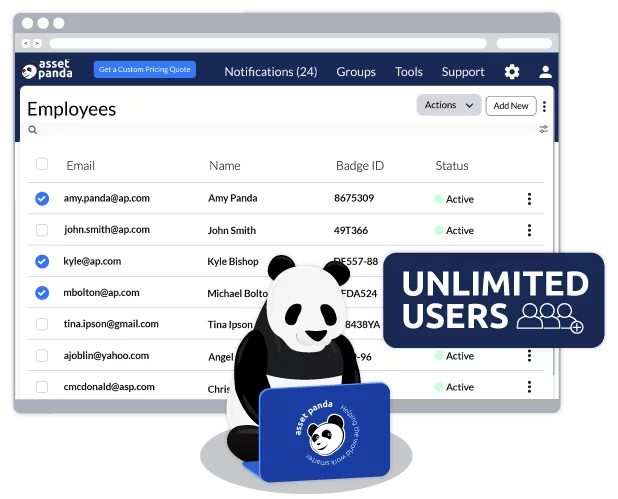
Task: Click the Add New button
Action: (x=511, y=106)
